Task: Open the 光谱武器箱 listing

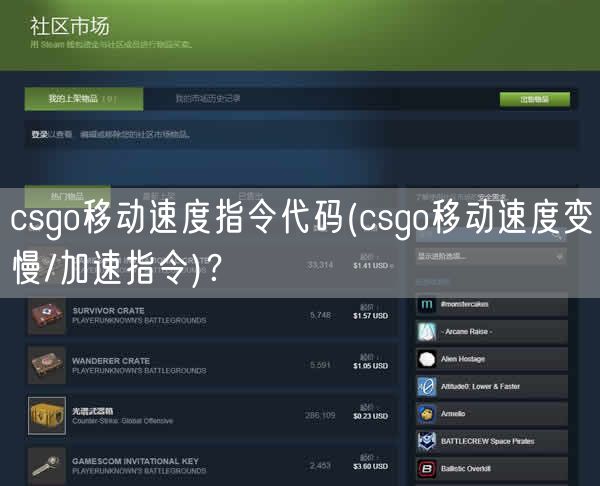Action: (212, 416)
